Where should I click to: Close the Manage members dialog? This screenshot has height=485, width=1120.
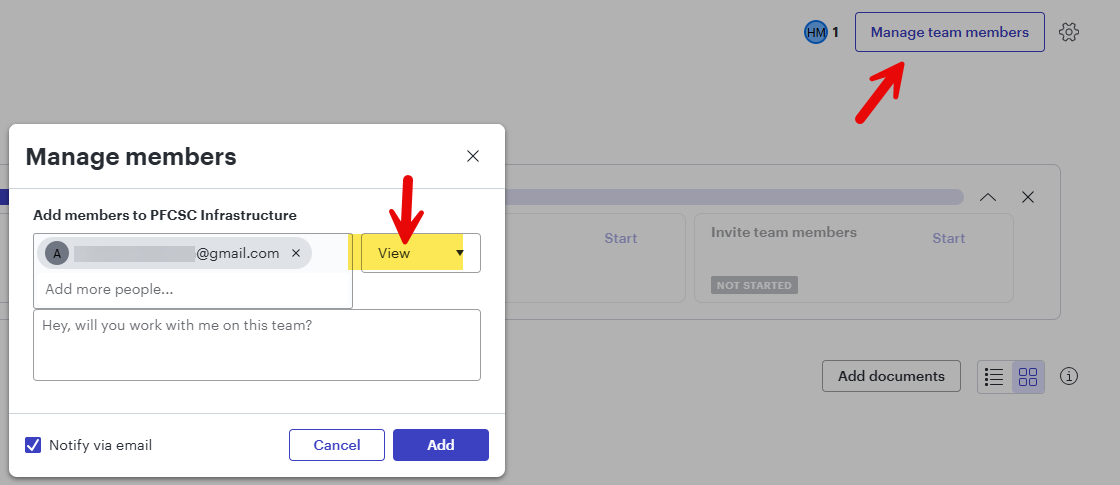(473, 156)
